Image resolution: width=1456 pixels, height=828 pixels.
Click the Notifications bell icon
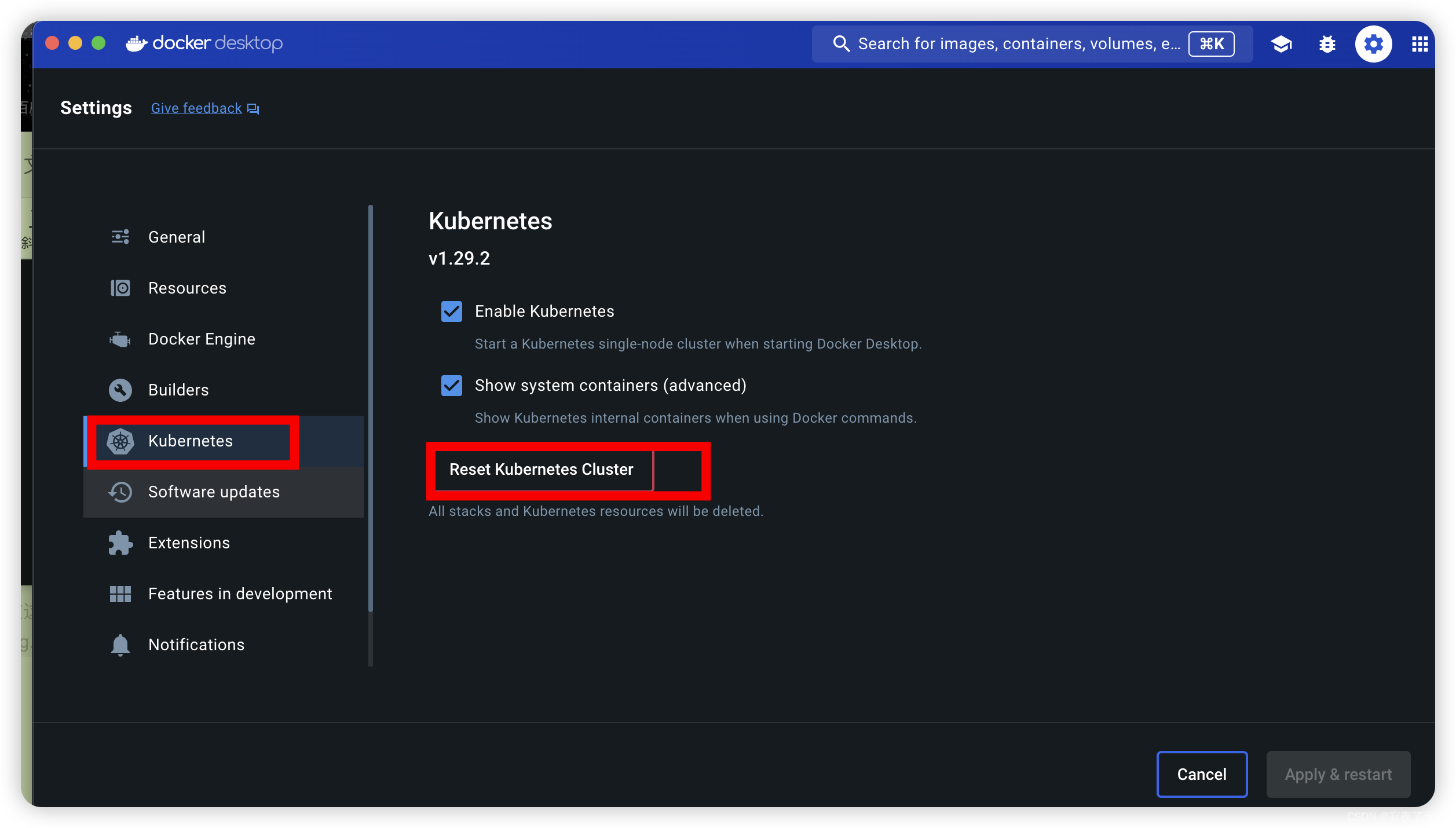click(120, 645)
